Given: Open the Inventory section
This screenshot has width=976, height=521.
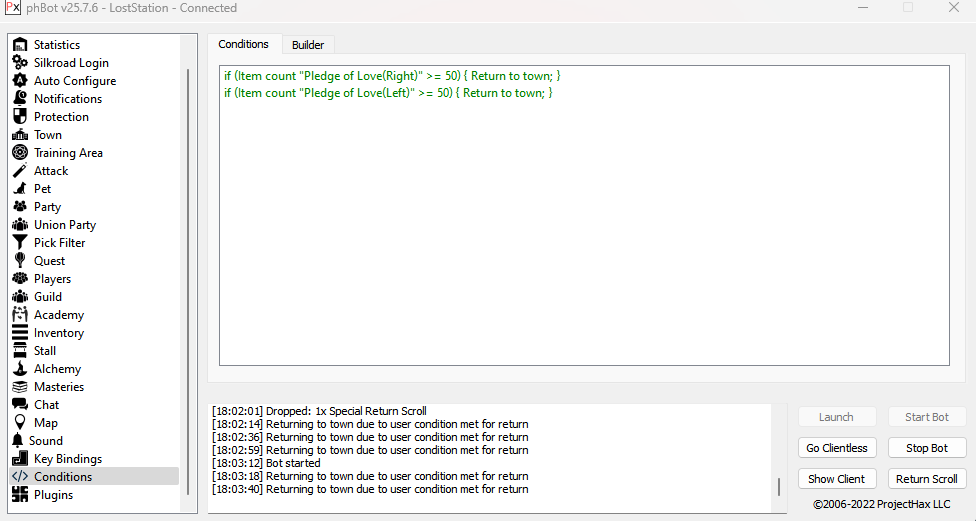Looking at the screenshot, I should click(58, 333).
